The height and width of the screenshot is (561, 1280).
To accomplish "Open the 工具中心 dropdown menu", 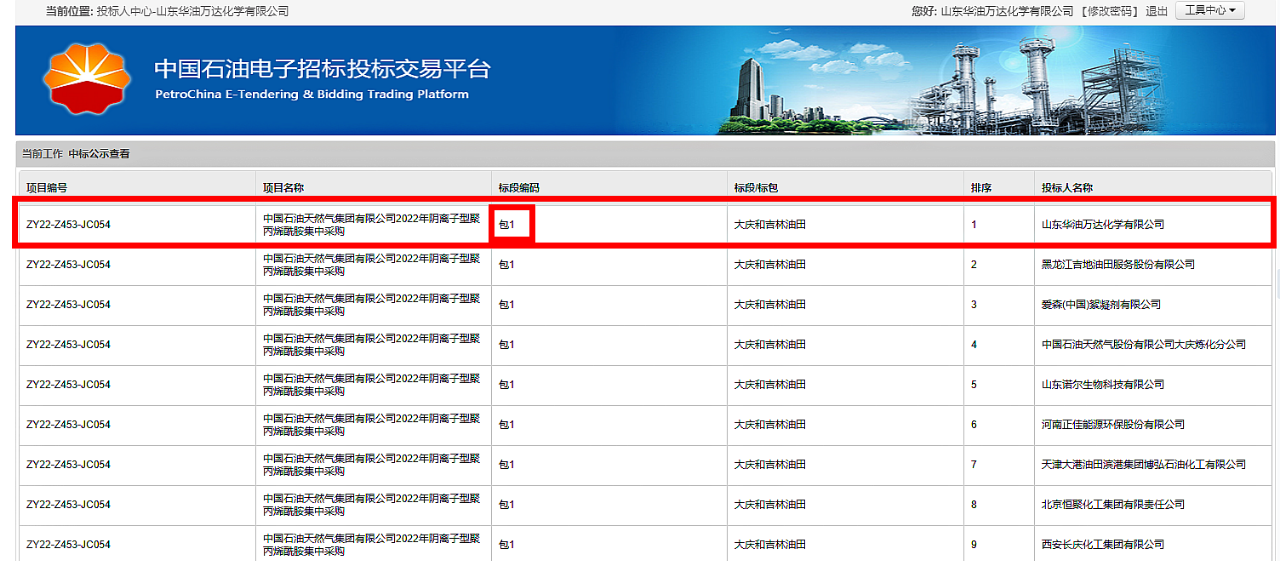I will (1209, 11).
